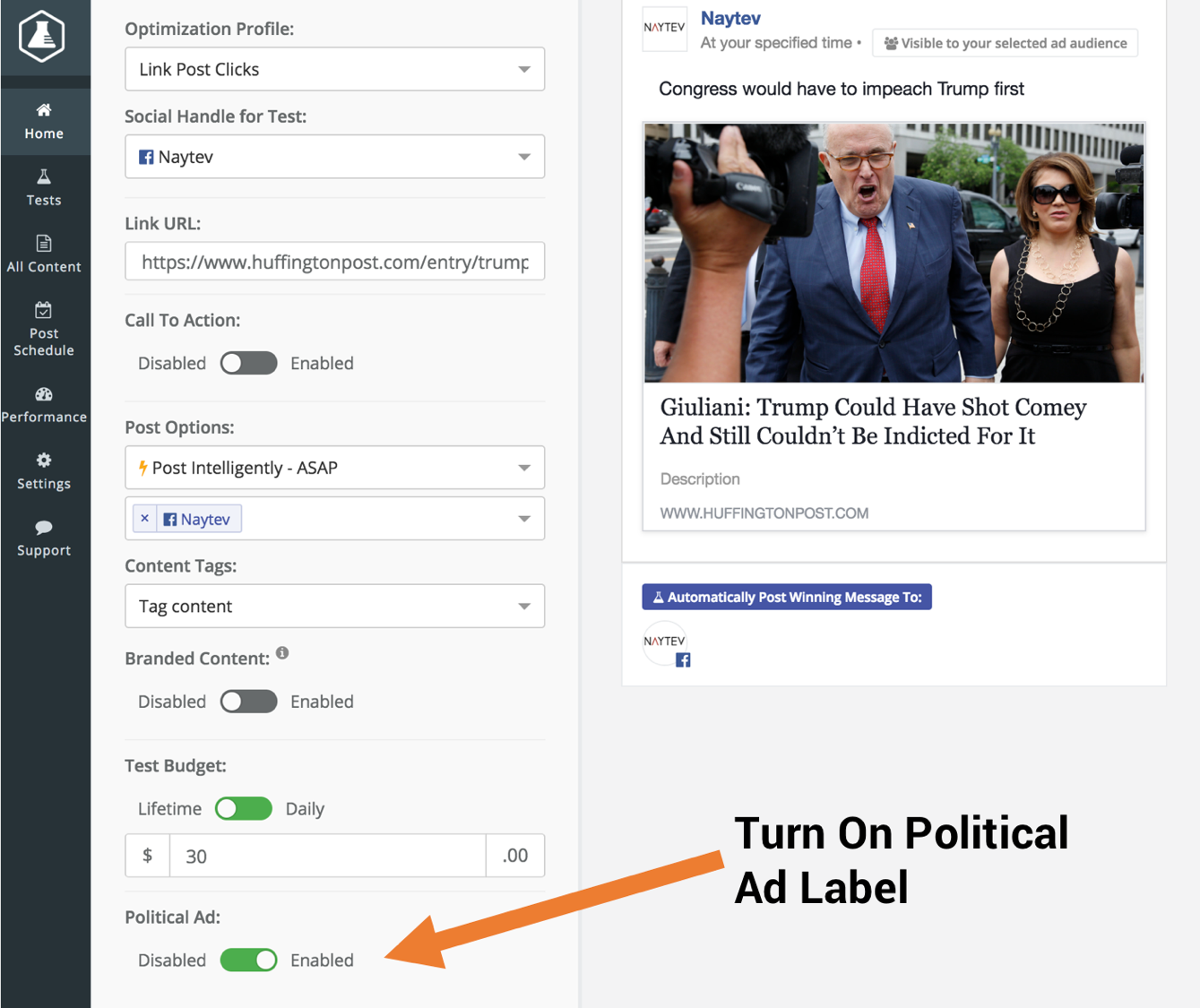Remove the Naytev tag with x
Image resolution: width=1200 pixels, height=1008 pixels.
145,519
